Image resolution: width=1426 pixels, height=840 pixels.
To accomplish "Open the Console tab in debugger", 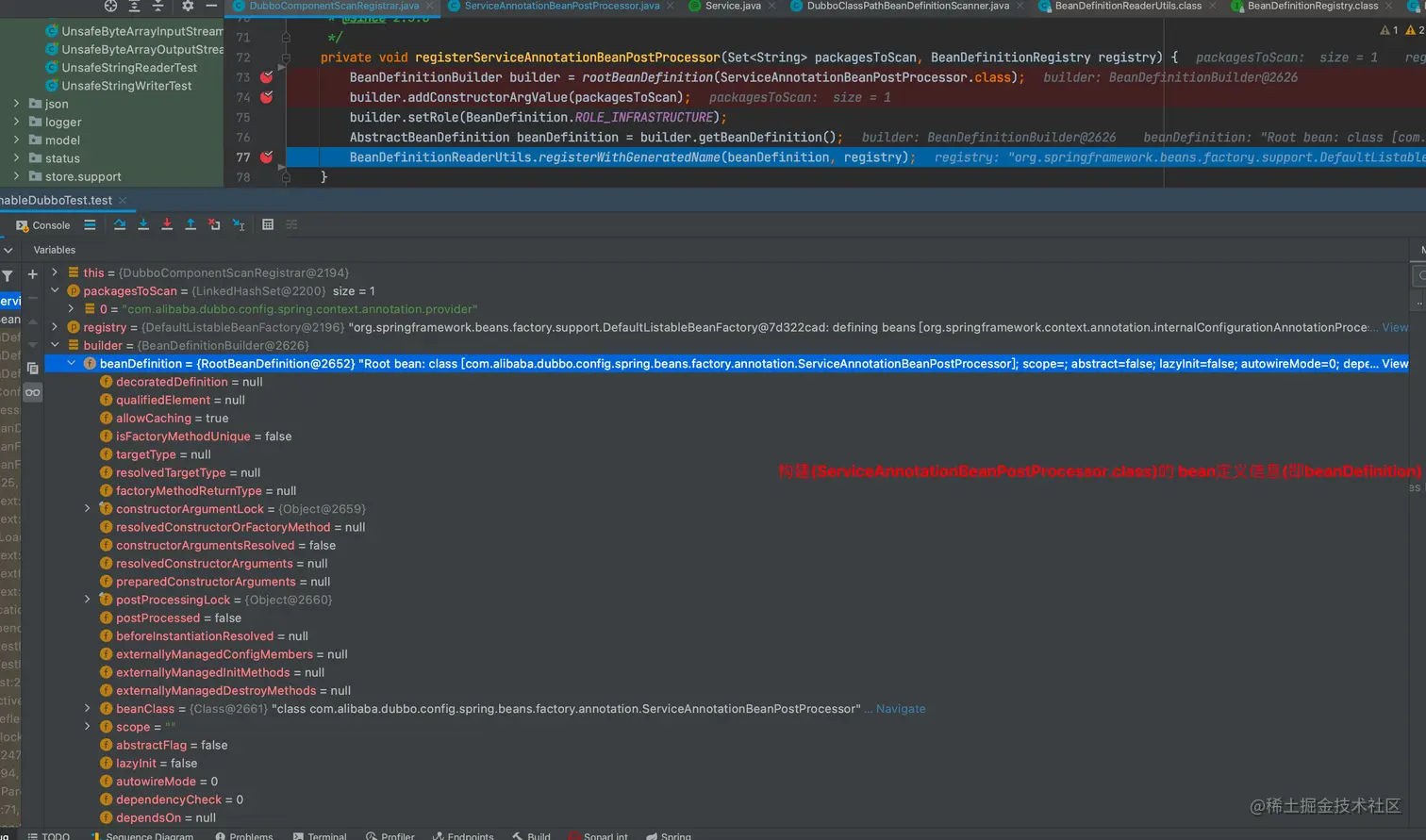I will (43, 225).
